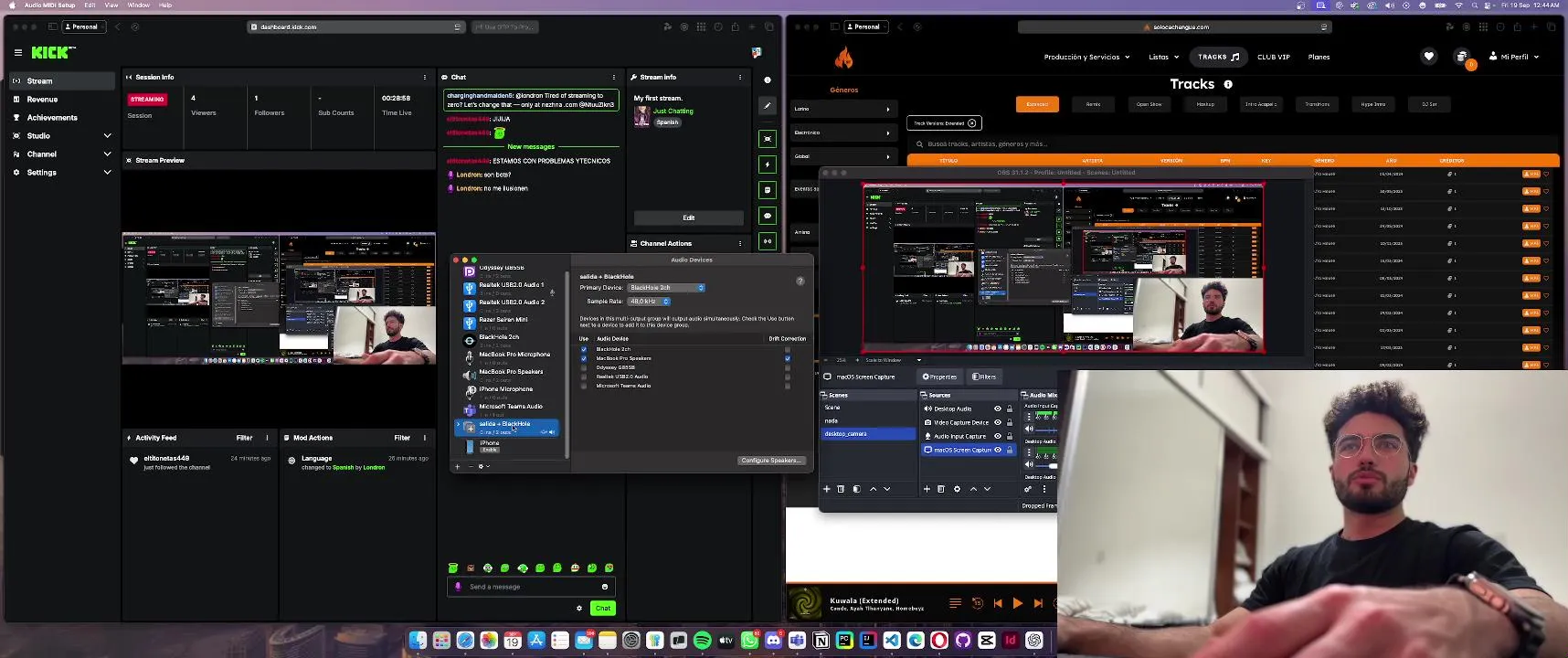The height and width of the screenshot is (658, 1568).
Task: Click the Mod Actions Filter button
Action: point(402,438)
